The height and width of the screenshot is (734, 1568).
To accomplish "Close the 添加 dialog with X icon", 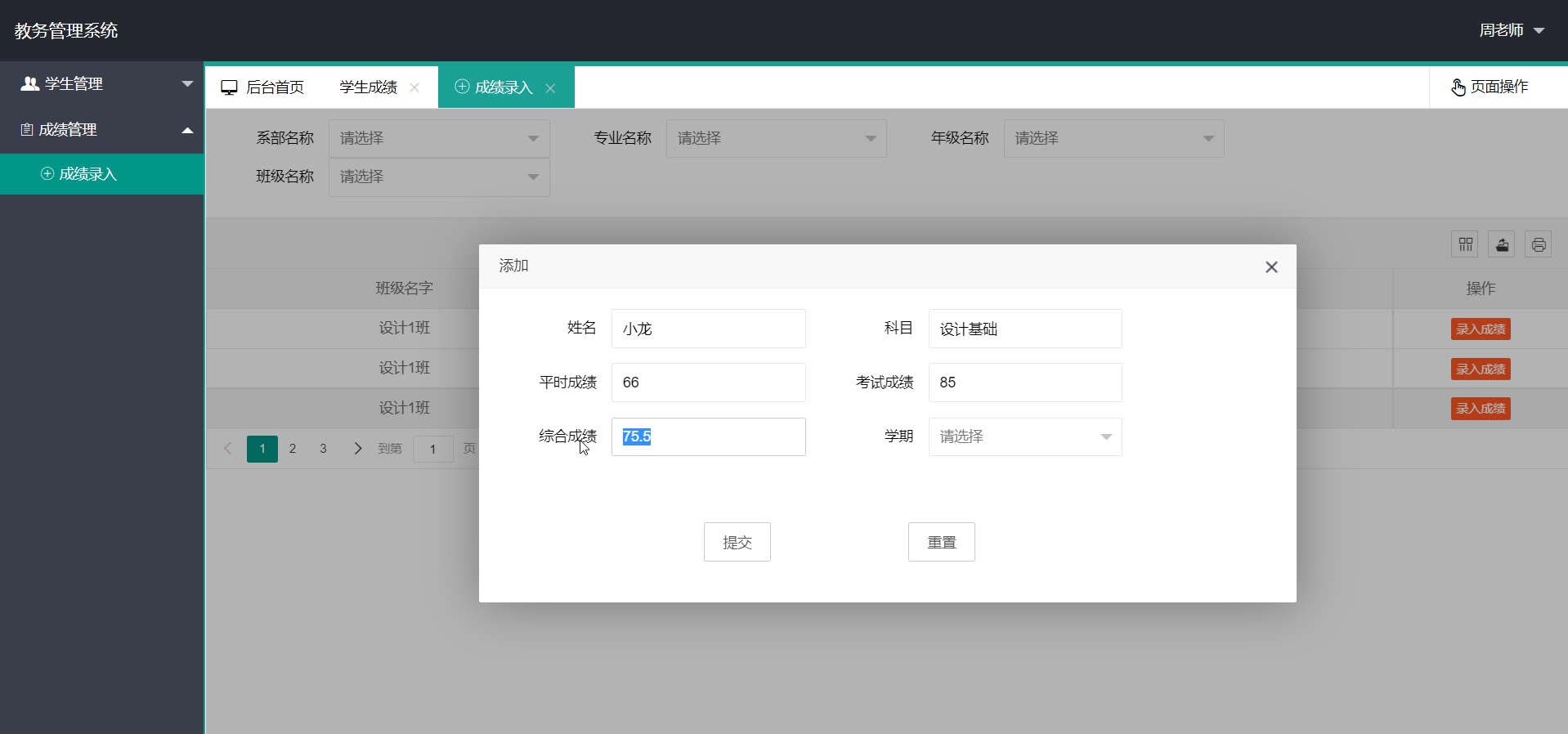I will pyautogui.click(x=1271, y=267).
